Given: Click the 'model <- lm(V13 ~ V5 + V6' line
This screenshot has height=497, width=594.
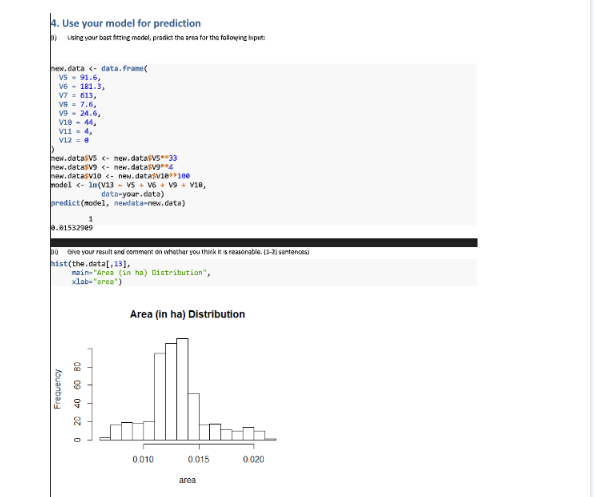Looking at the screenshot, I should (x=128, y=185).
